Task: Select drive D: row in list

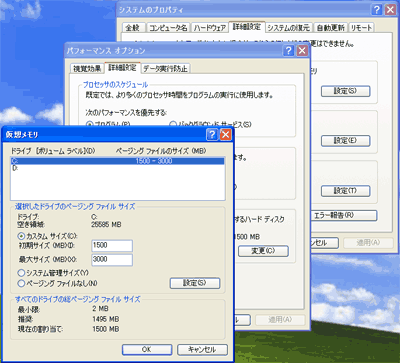Action: [x=118, y=168]
